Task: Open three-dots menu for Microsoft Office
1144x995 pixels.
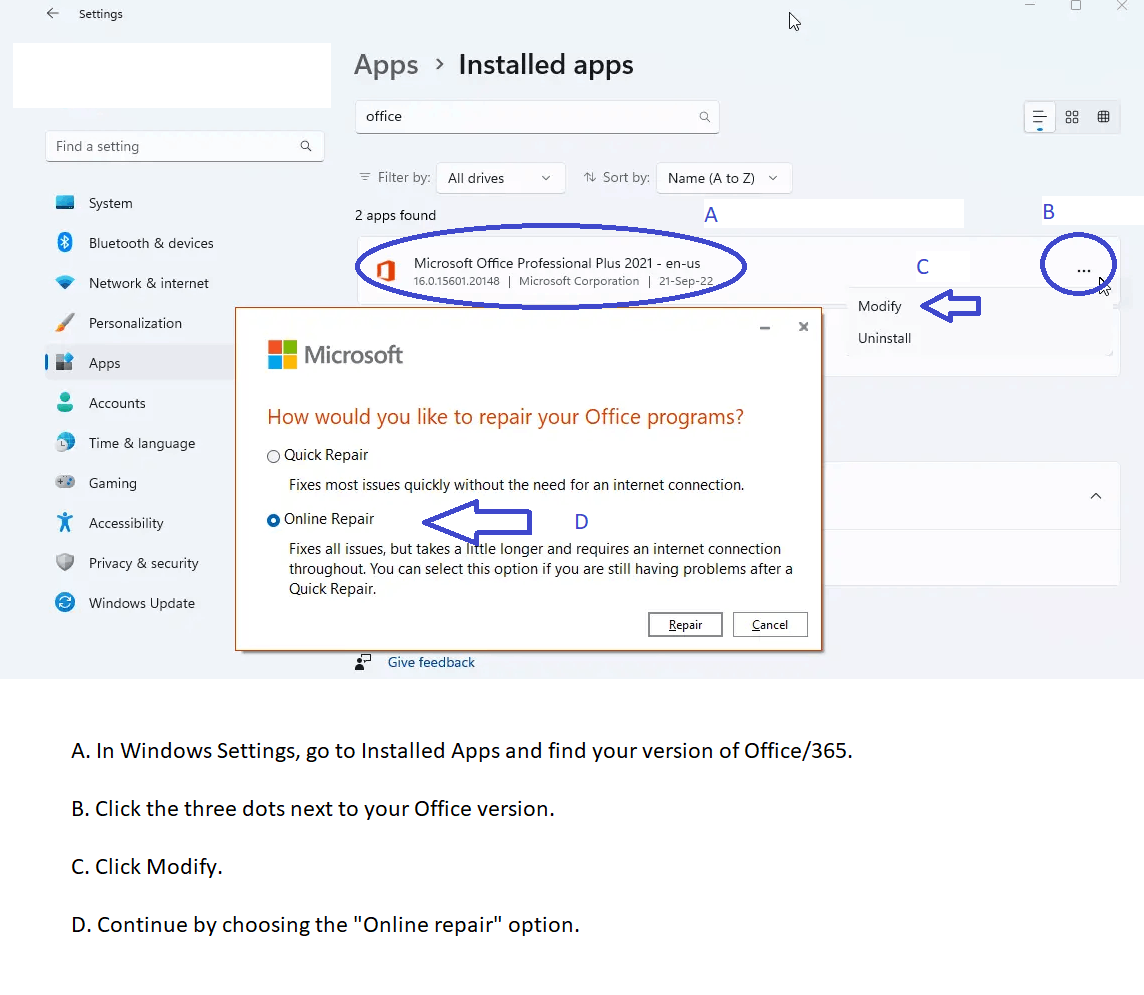Action: pyautogui.click(x=1083, y=271)
